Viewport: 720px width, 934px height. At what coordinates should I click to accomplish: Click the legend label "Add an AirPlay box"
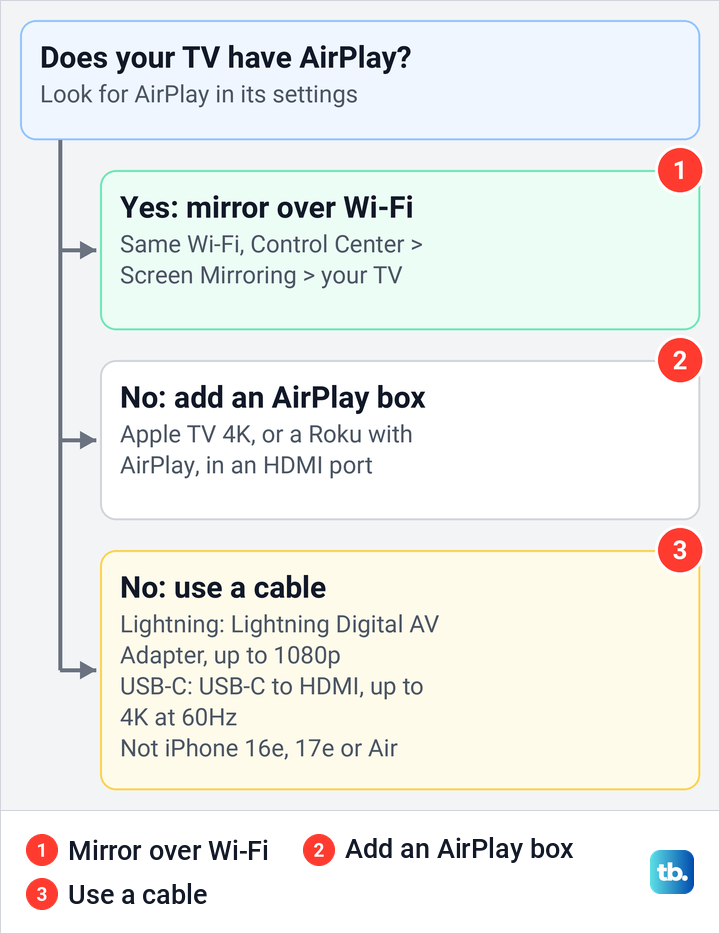pos(459,849)
